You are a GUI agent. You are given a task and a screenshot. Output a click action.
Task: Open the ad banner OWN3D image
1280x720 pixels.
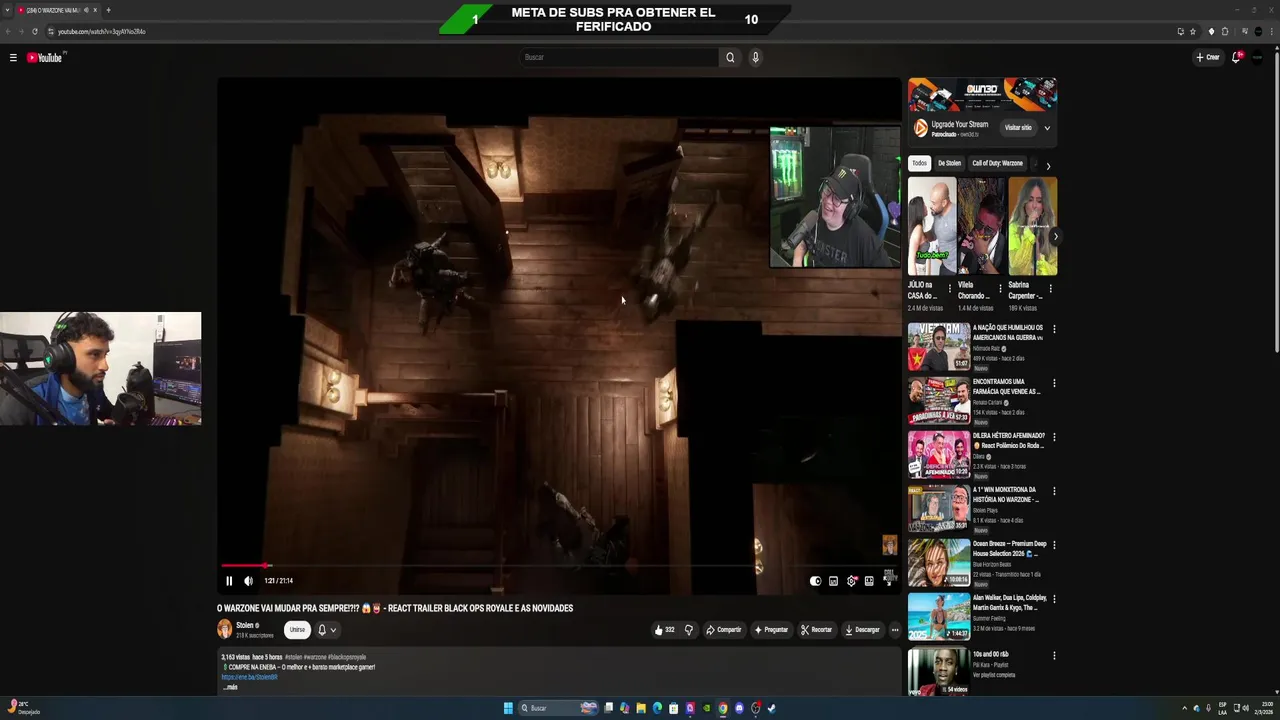point(982,95)
